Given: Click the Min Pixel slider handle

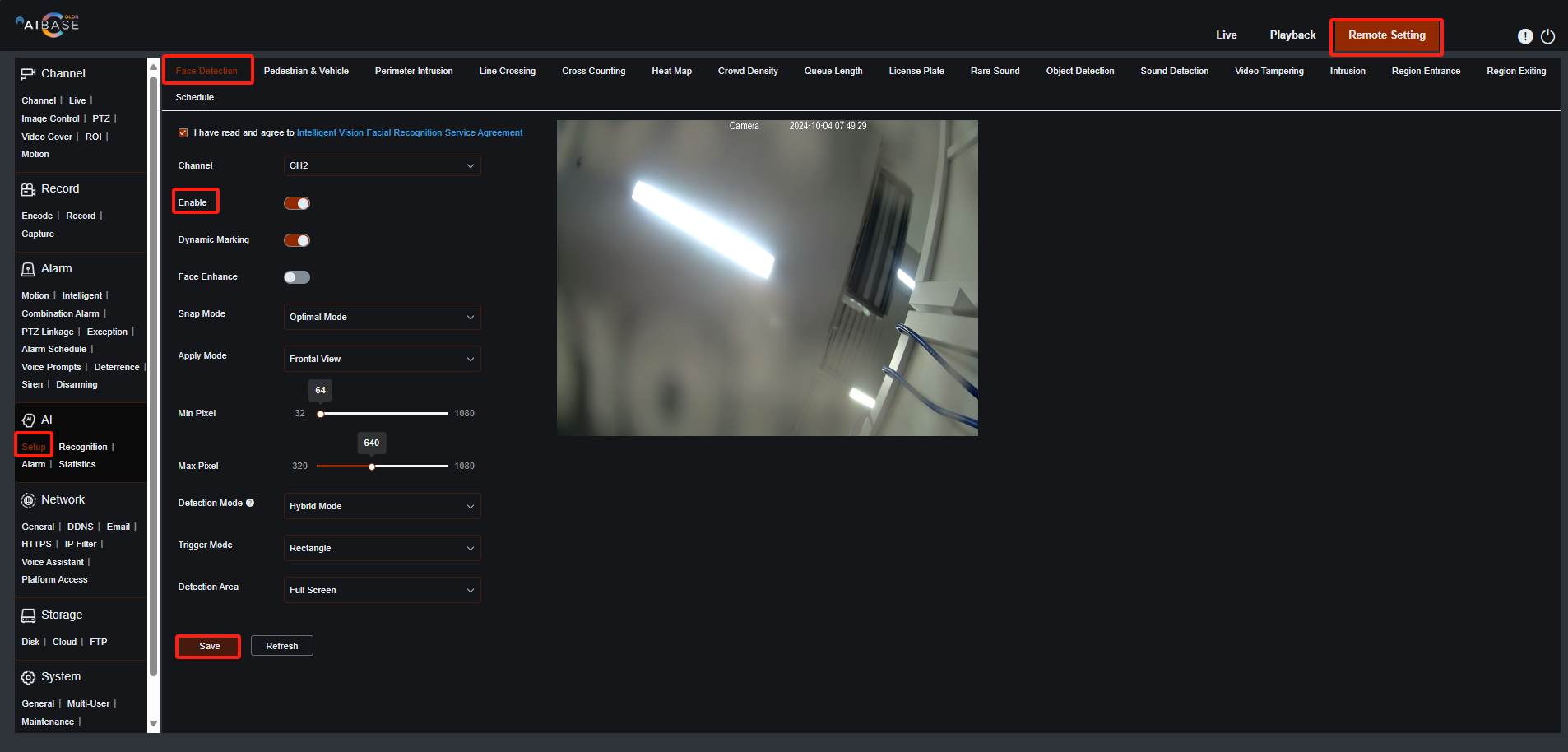Looking at the screenshot, I should coord(321,414).
